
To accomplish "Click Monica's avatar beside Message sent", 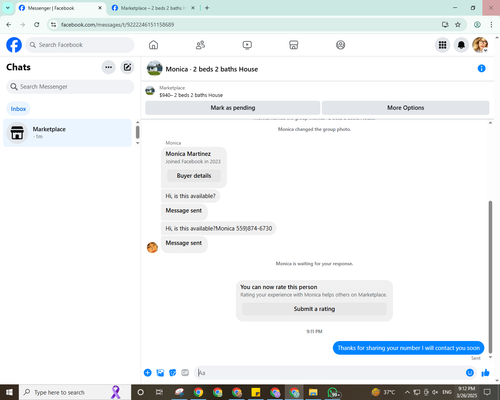I will (x=152, y=247).
